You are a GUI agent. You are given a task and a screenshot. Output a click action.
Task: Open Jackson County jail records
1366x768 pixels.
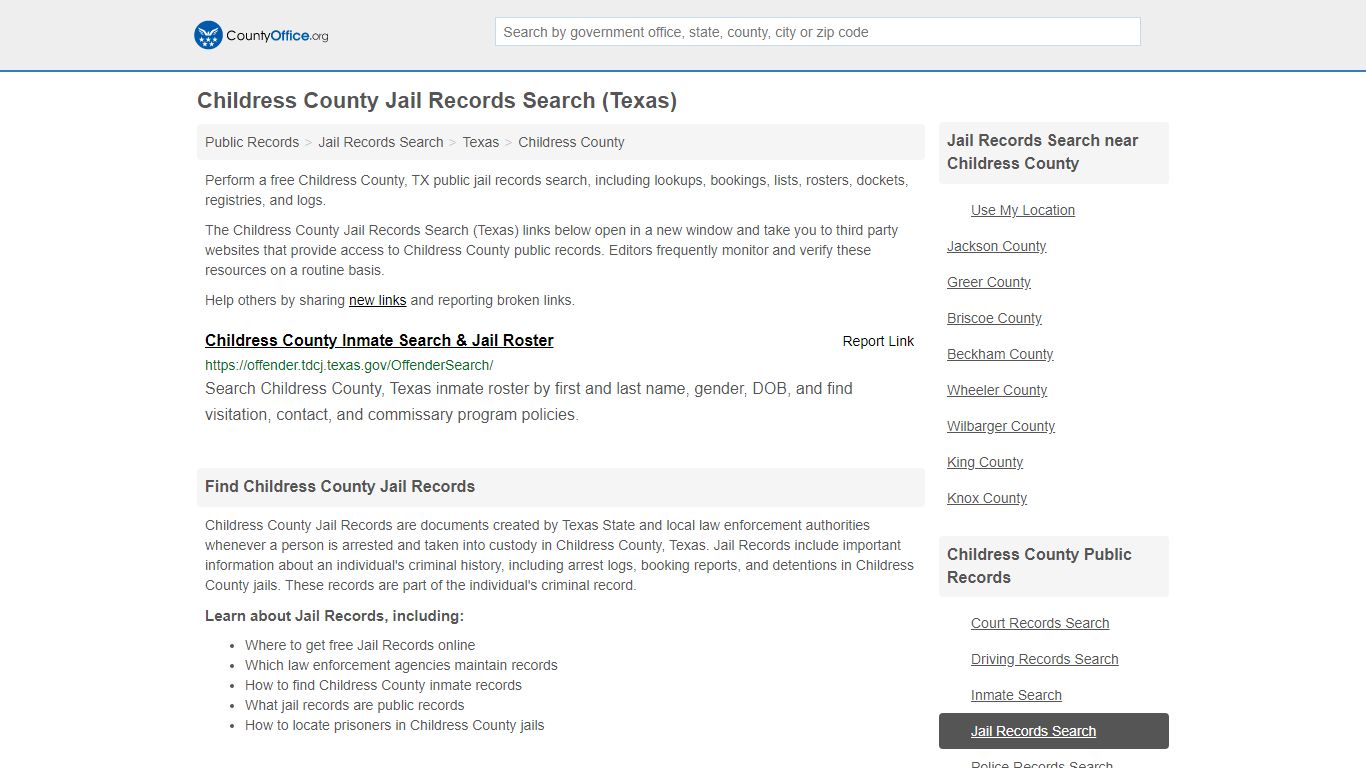pyautogui.click(x=996, y=246)
